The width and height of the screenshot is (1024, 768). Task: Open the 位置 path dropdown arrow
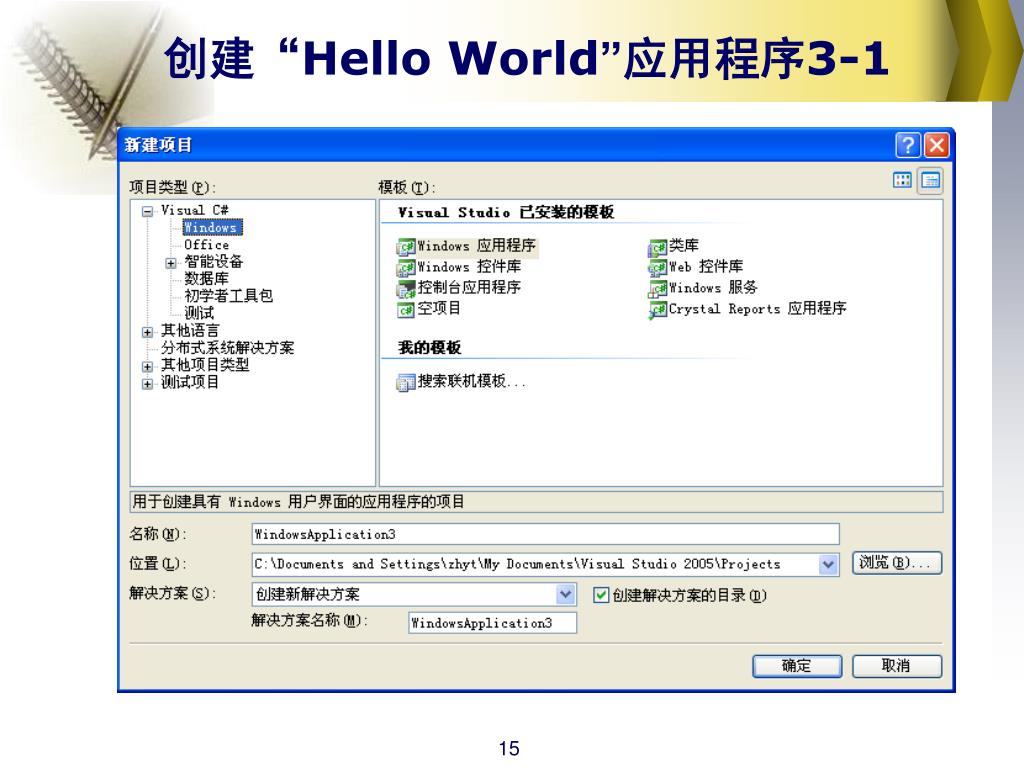(x=828, y=564)
